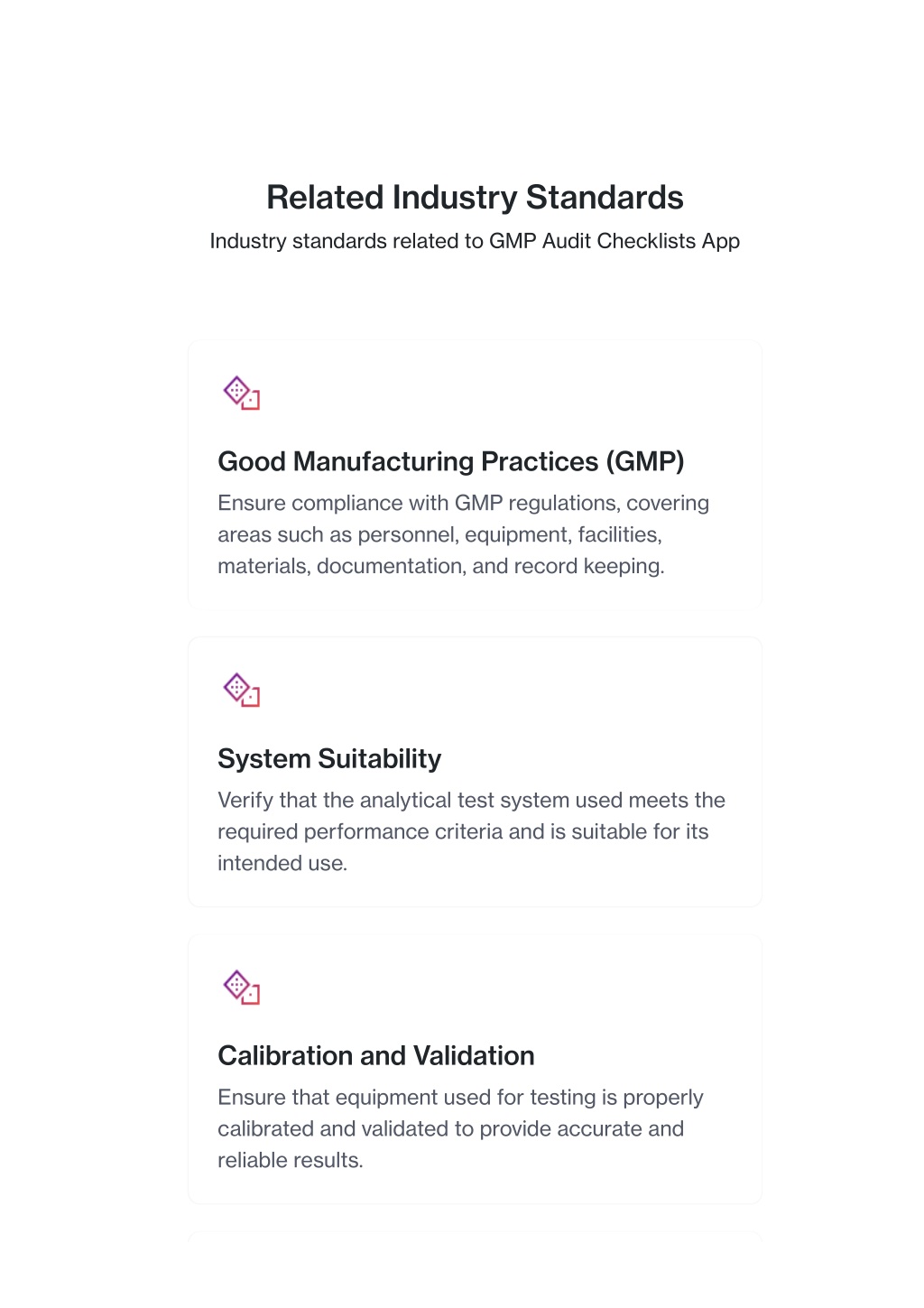Open the 'System Suitability' heading

pyautogui.click(x=329, y=758)
